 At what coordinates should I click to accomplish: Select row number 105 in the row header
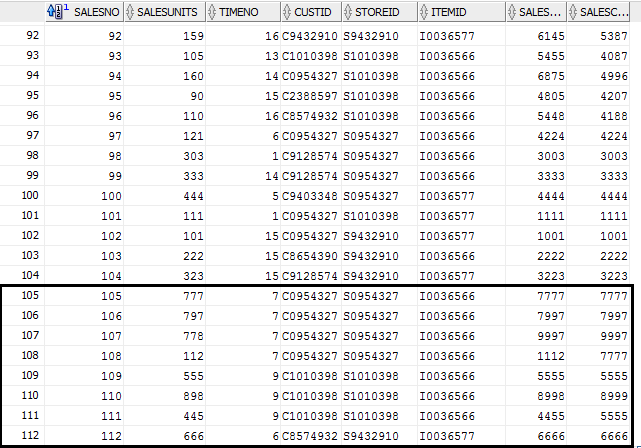(22, 297)
